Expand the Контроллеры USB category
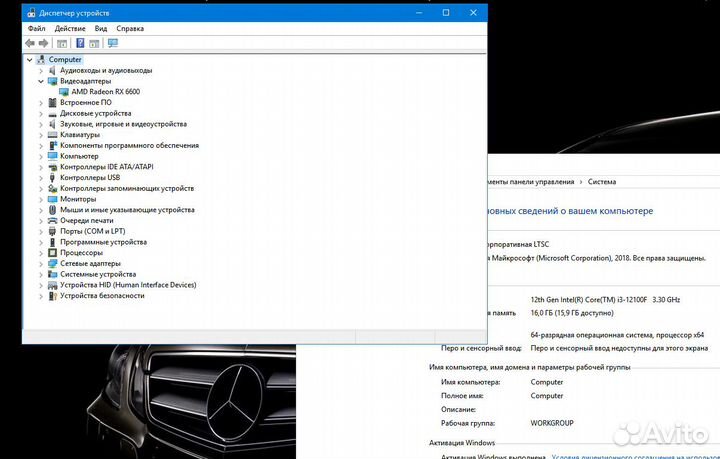The image size is (720, 459). click(x=41, y=178)
